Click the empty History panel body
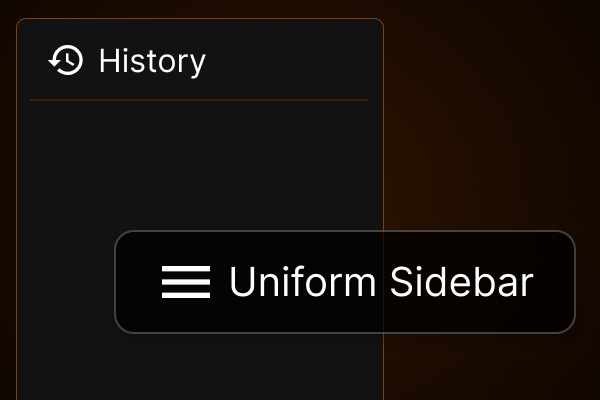Viewport: 600px width, 400px height. (x=199, y=165)
